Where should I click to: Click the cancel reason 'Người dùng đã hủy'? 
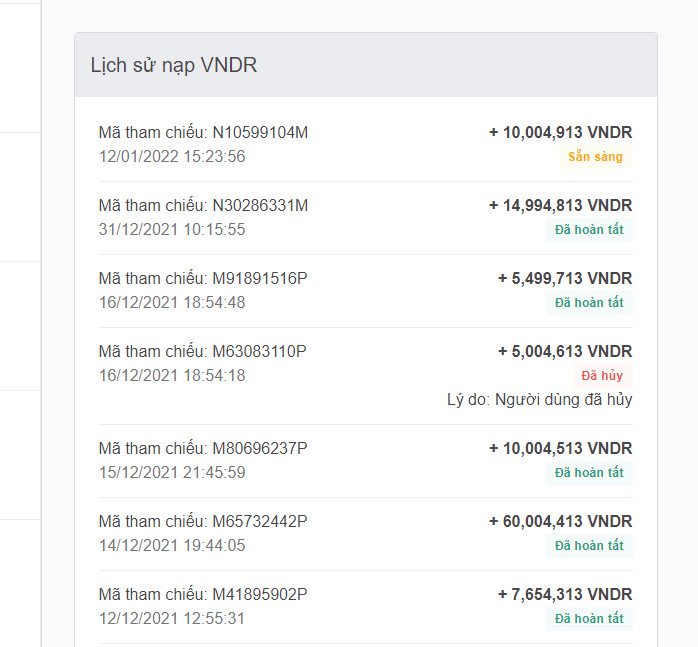(564, 399)
